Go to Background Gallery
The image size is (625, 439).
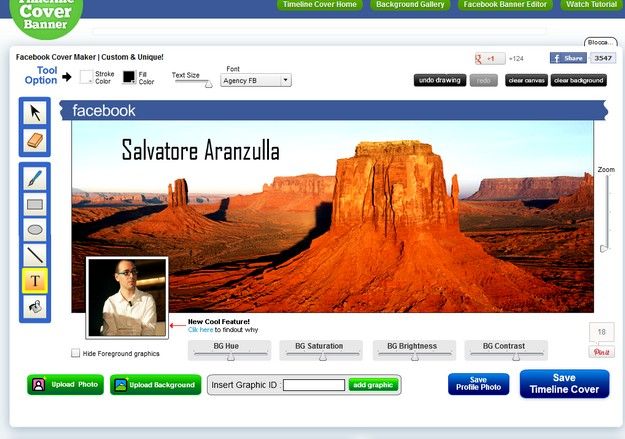pos(410,4)
